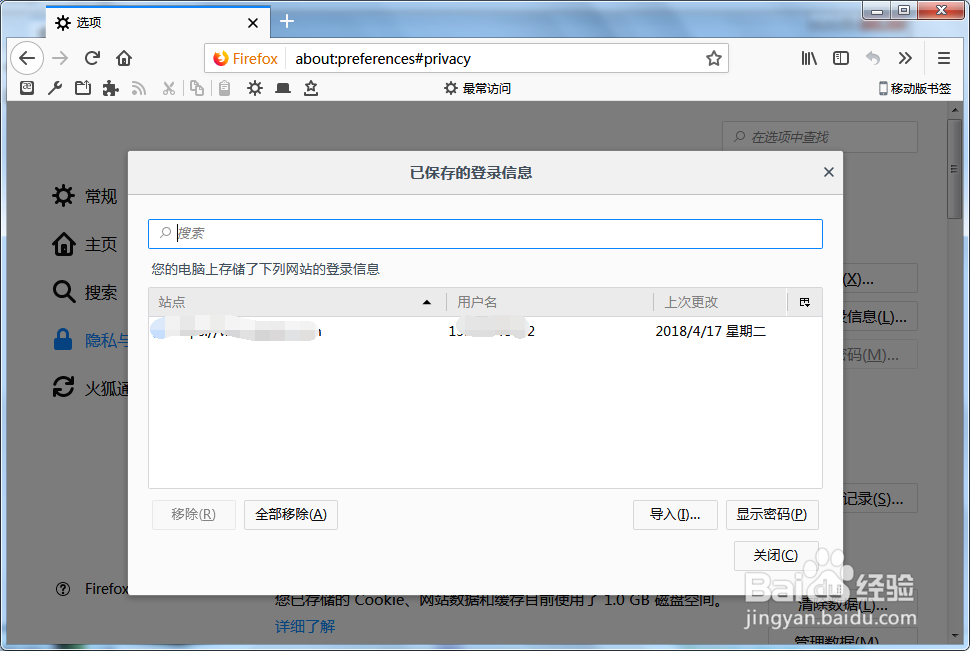Open the browser home page
The image size is (970, 651).
(x=124, y=58)
